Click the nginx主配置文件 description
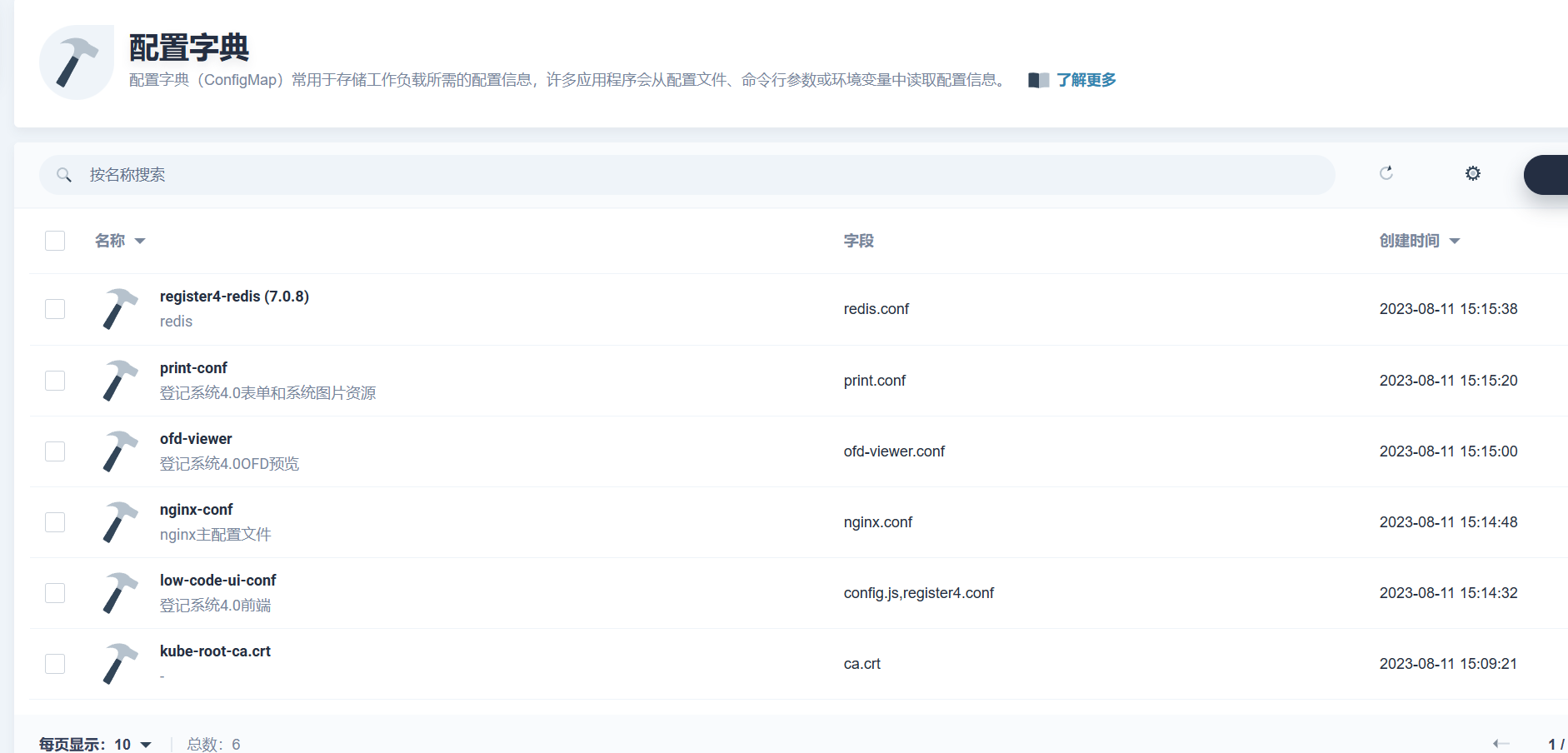The image size is (1568, 753). click(215, 535)
